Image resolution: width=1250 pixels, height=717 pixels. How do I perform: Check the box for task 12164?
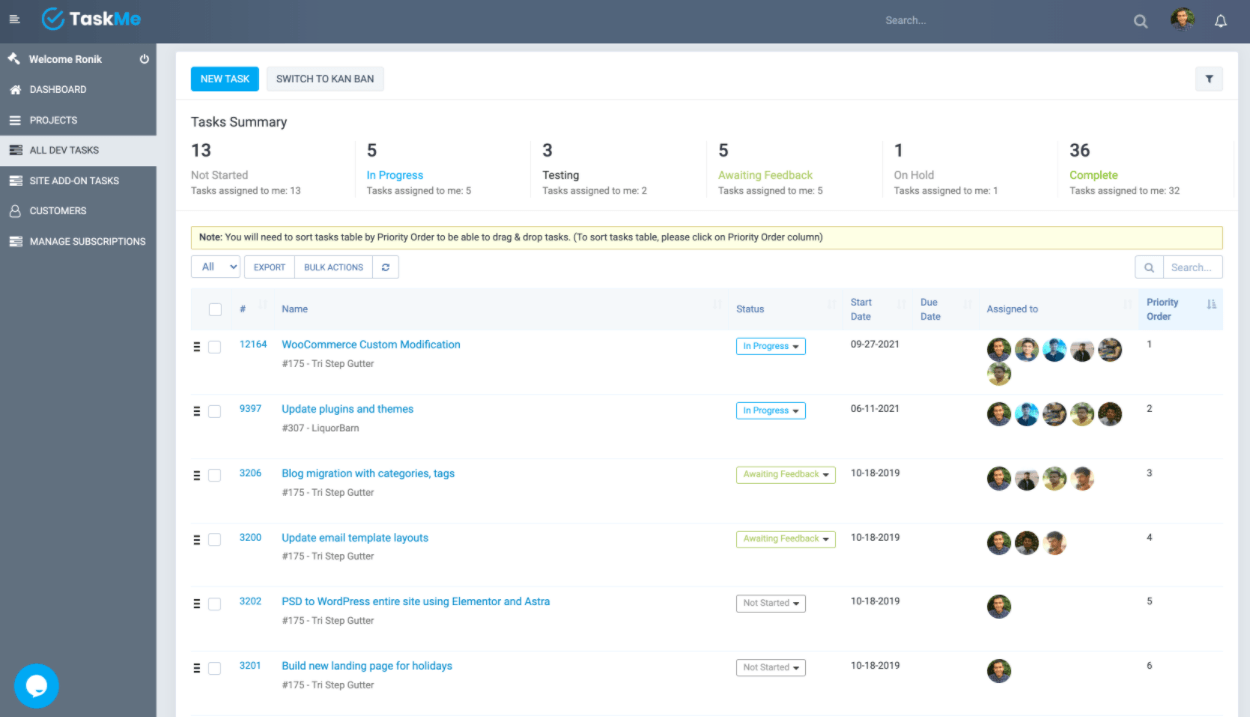pos(214,347)
